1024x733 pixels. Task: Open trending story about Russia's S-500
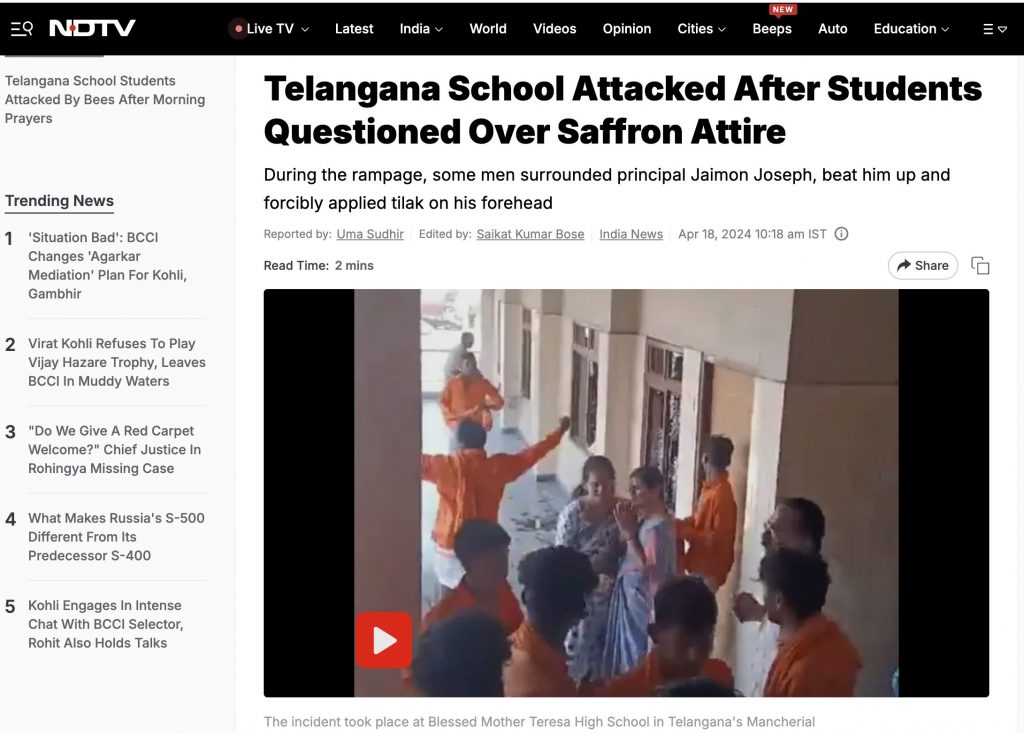click(116, 537)
